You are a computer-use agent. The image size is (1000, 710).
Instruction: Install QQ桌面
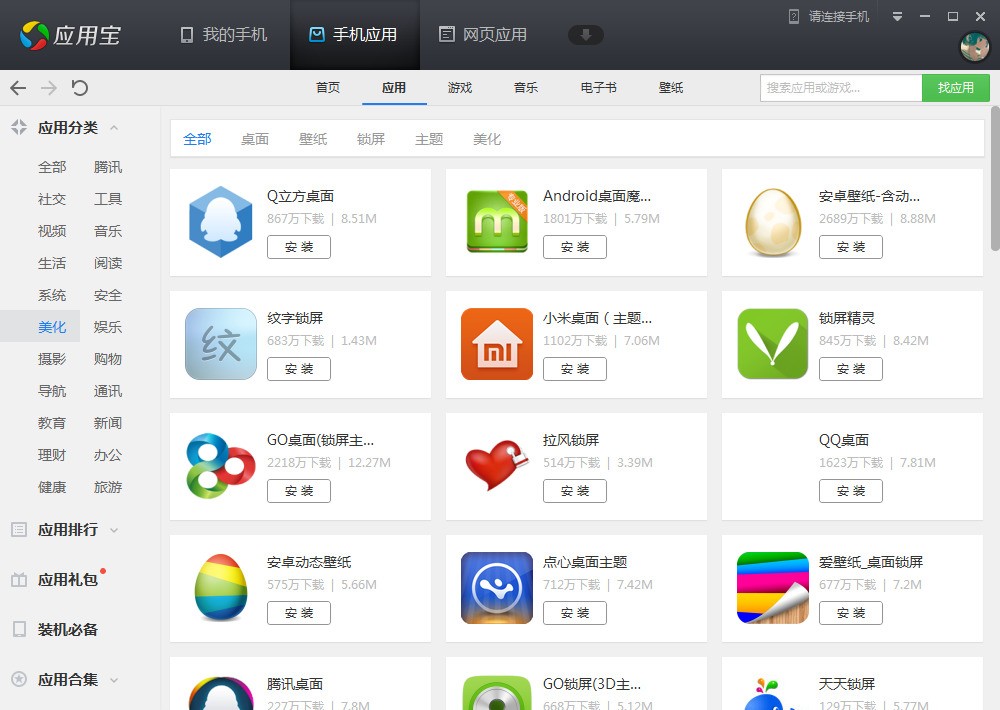tap(851, 491)
